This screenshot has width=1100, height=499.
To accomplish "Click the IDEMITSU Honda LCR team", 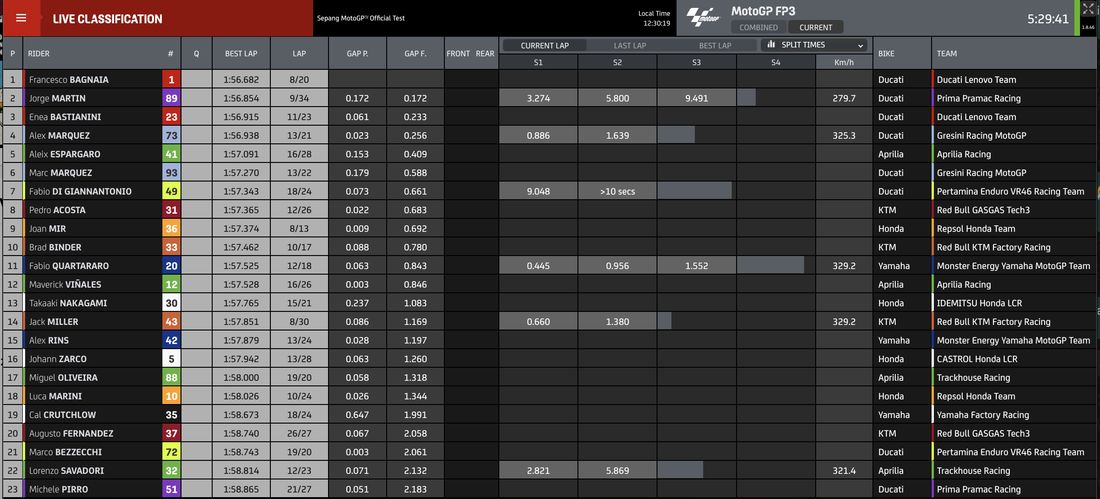I will 979,303.
